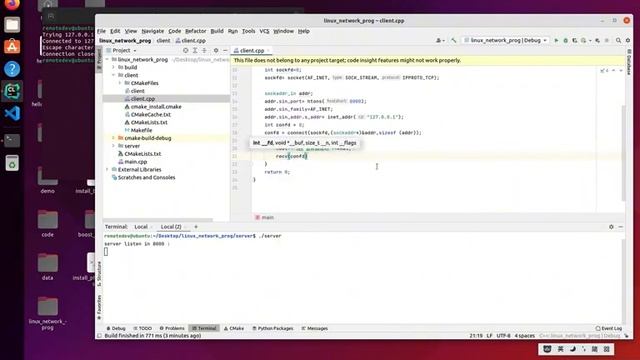Expand the build folder in project tree
640x360 pixels.
point(113,67)
